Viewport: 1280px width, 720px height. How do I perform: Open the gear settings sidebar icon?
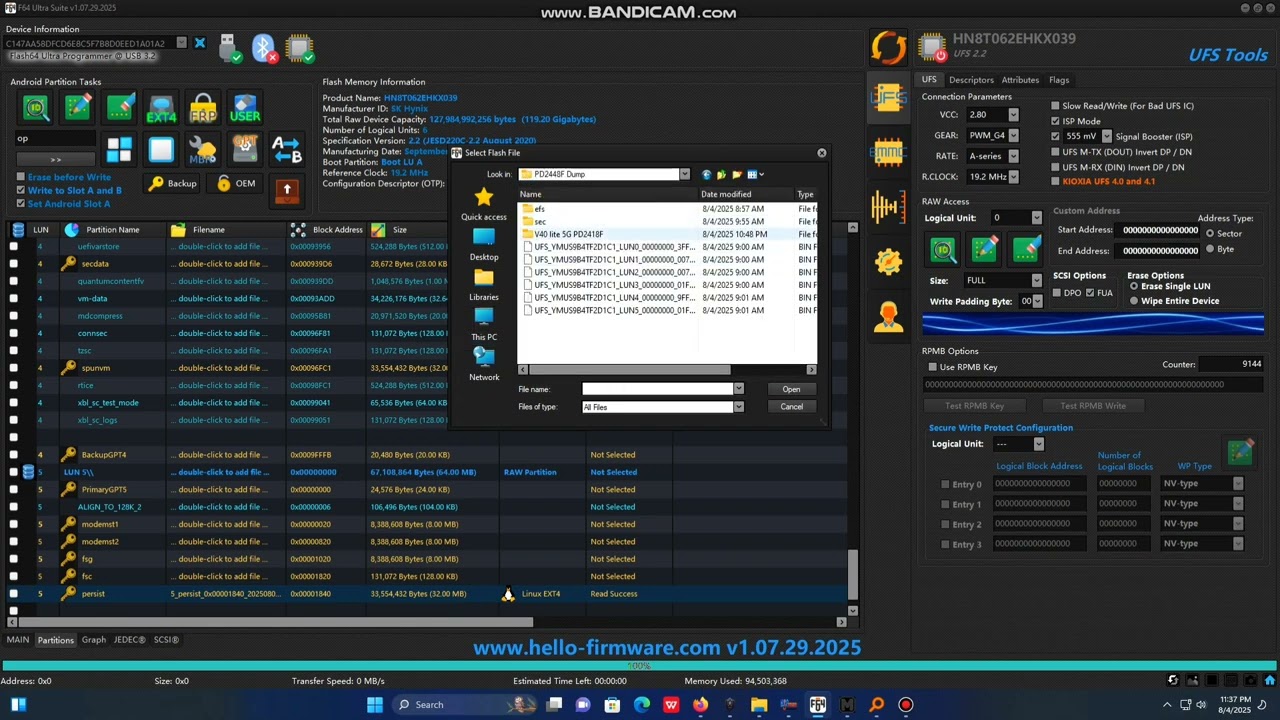click(x=888, y=261)
